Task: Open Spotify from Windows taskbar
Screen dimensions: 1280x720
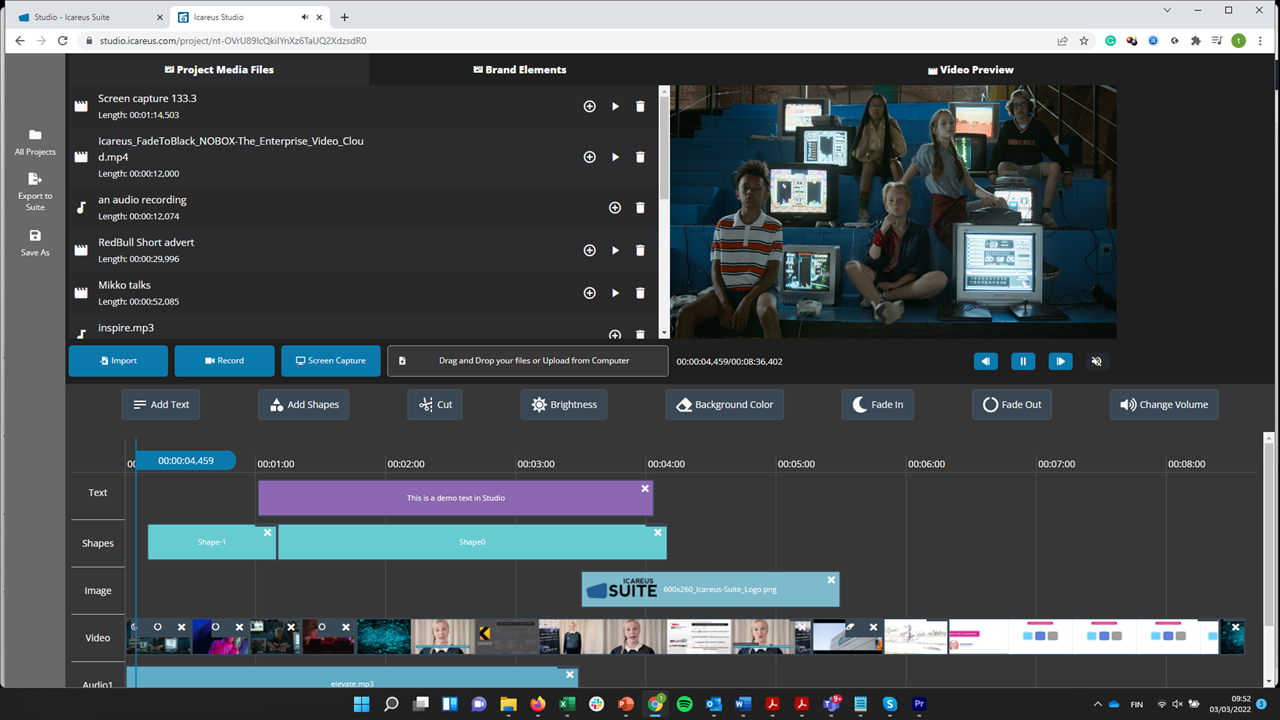Action: (x=684, y=704)
